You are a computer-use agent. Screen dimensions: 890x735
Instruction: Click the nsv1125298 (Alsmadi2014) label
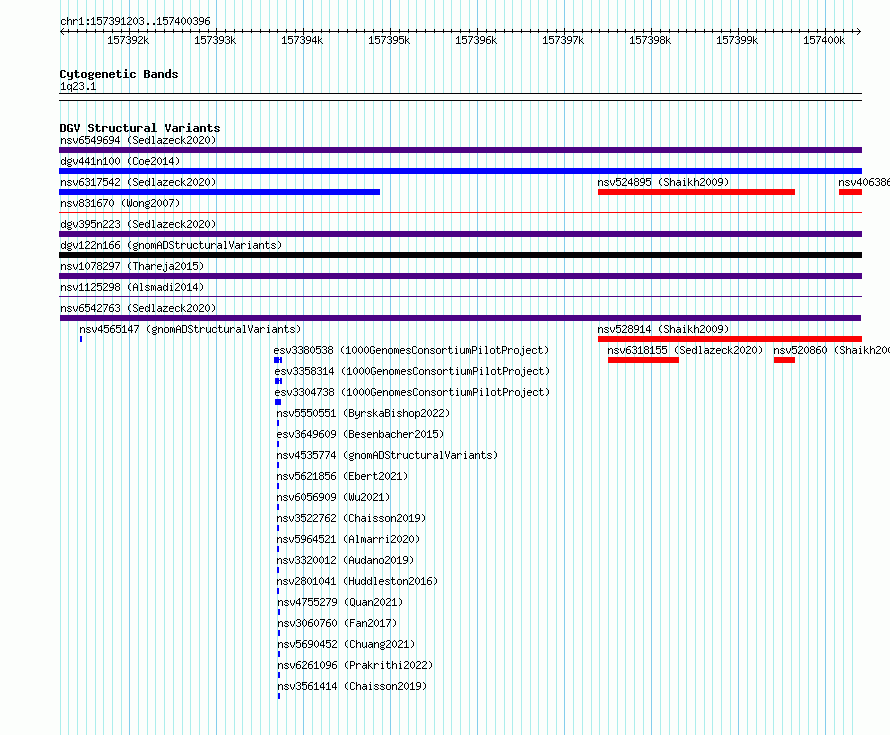point(132,287)
